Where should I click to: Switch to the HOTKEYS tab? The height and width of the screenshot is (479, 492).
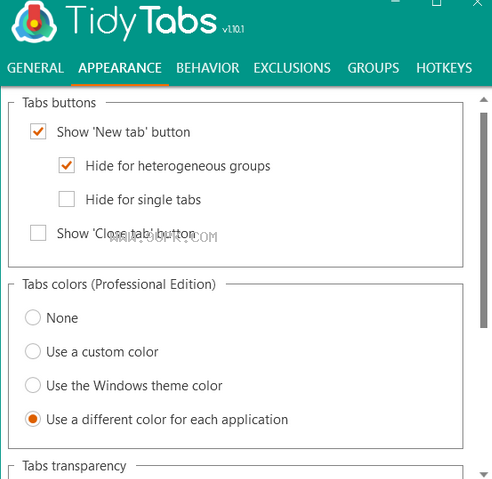(x=444, y=68)
